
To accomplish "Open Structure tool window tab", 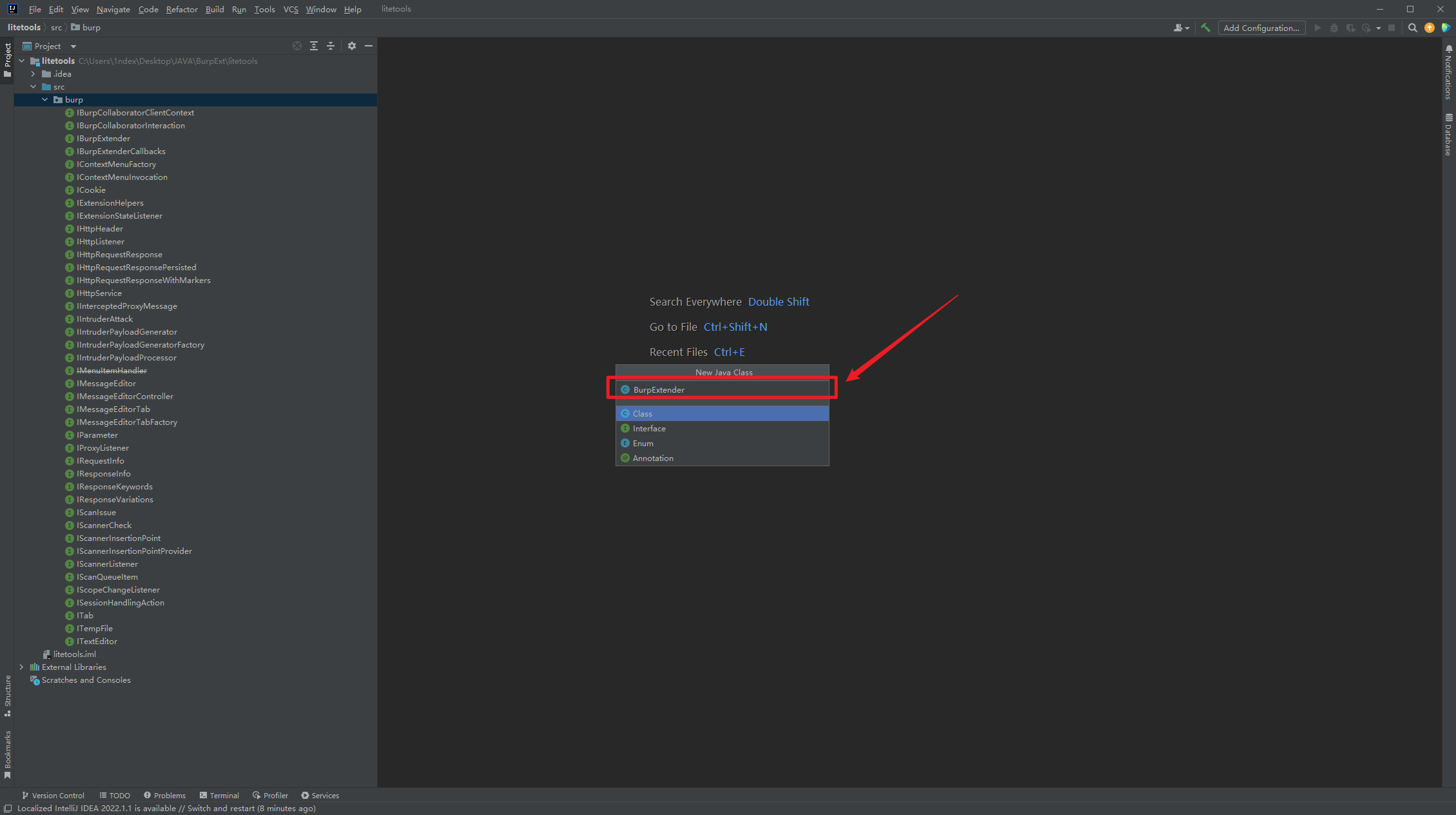I will [x=8, y=695].
